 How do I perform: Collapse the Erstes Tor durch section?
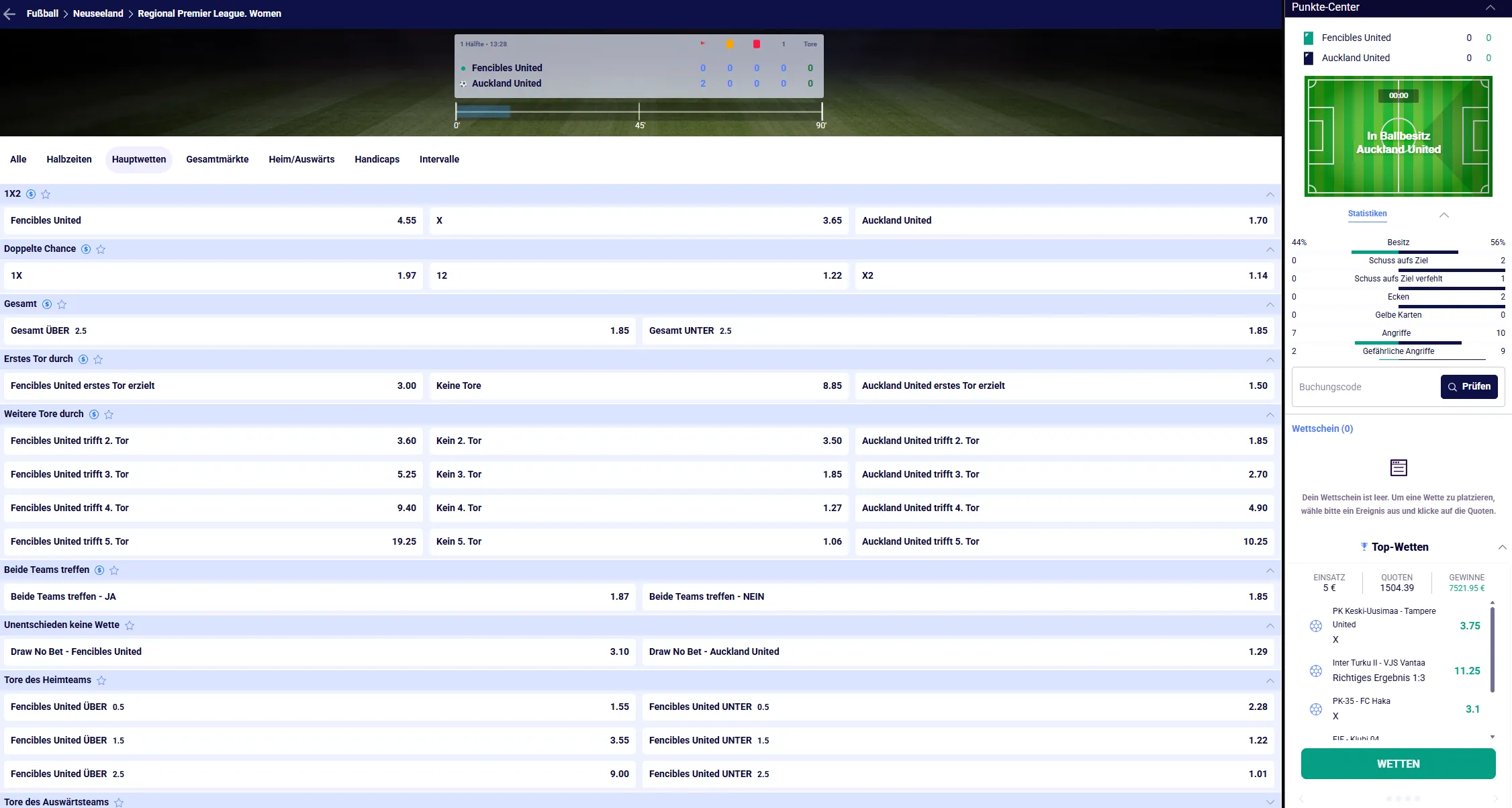tap(1270, 359)
